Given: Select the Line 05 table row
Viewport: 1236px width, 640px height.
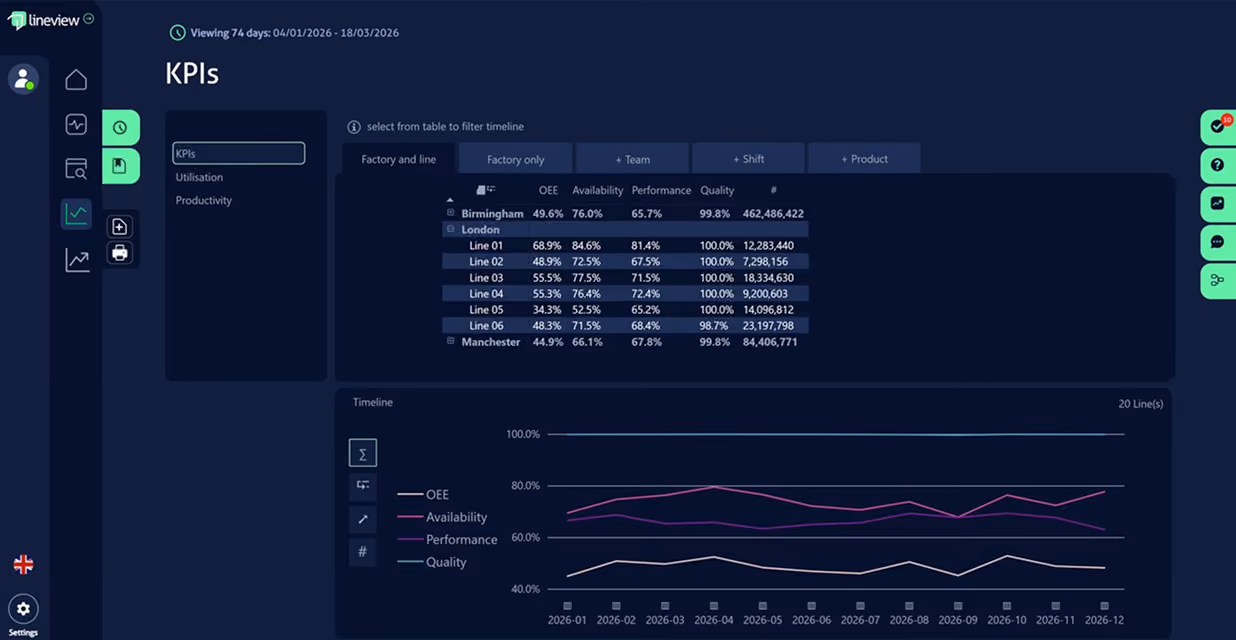Looking at the screenshot, I should pos(625,309).
